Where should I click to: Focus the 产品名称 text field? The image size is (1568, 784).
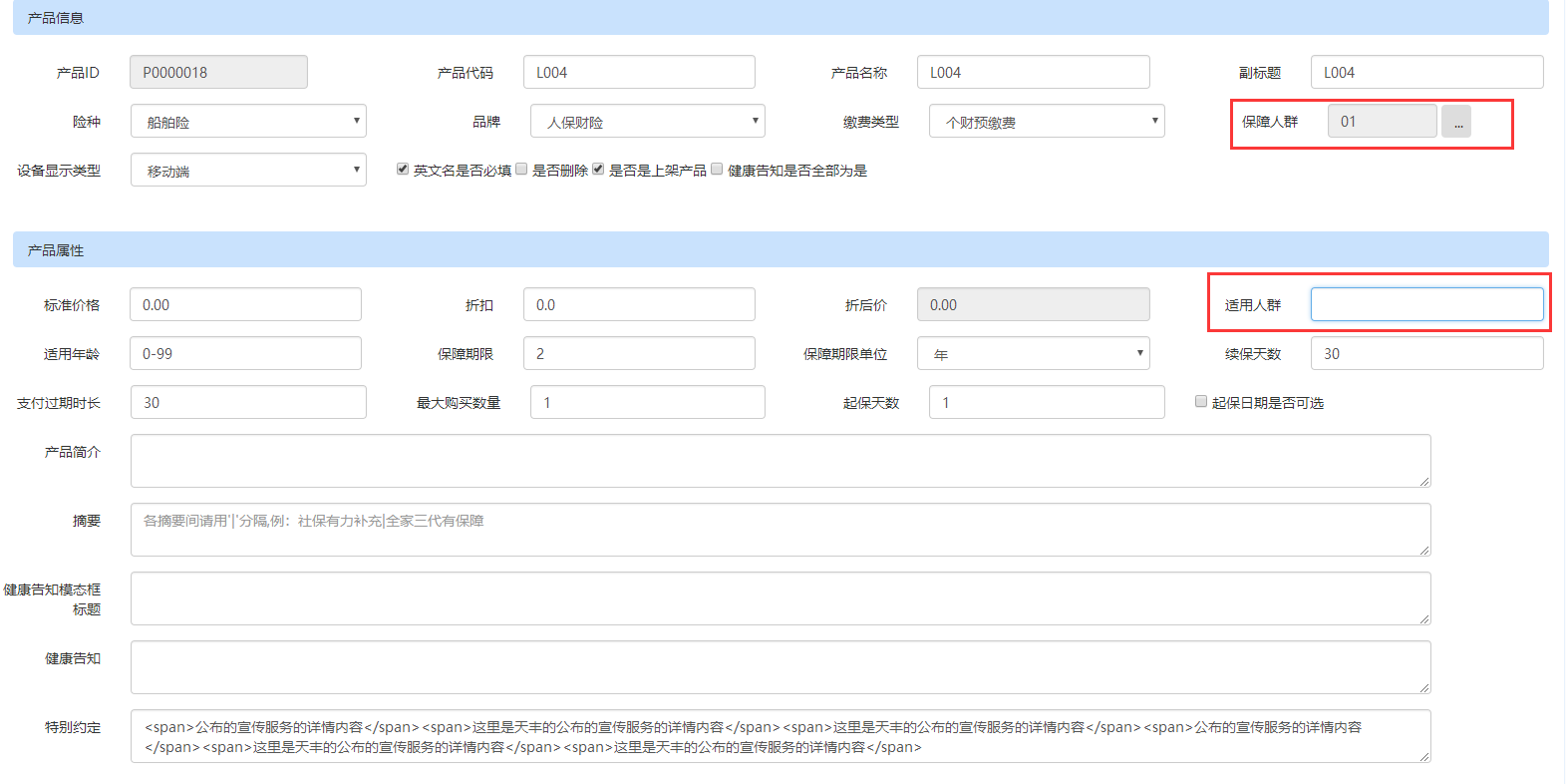tap(1033, 73)
